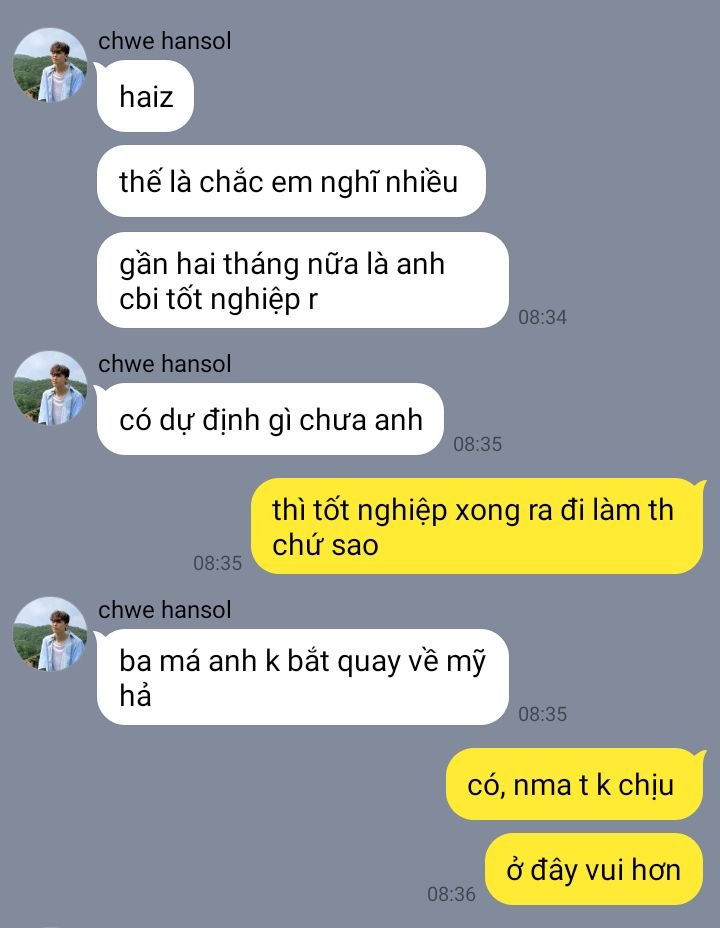
Task: Select message 'thế là chắc em nghĩ nhiều'
Action: coord(291,181)
